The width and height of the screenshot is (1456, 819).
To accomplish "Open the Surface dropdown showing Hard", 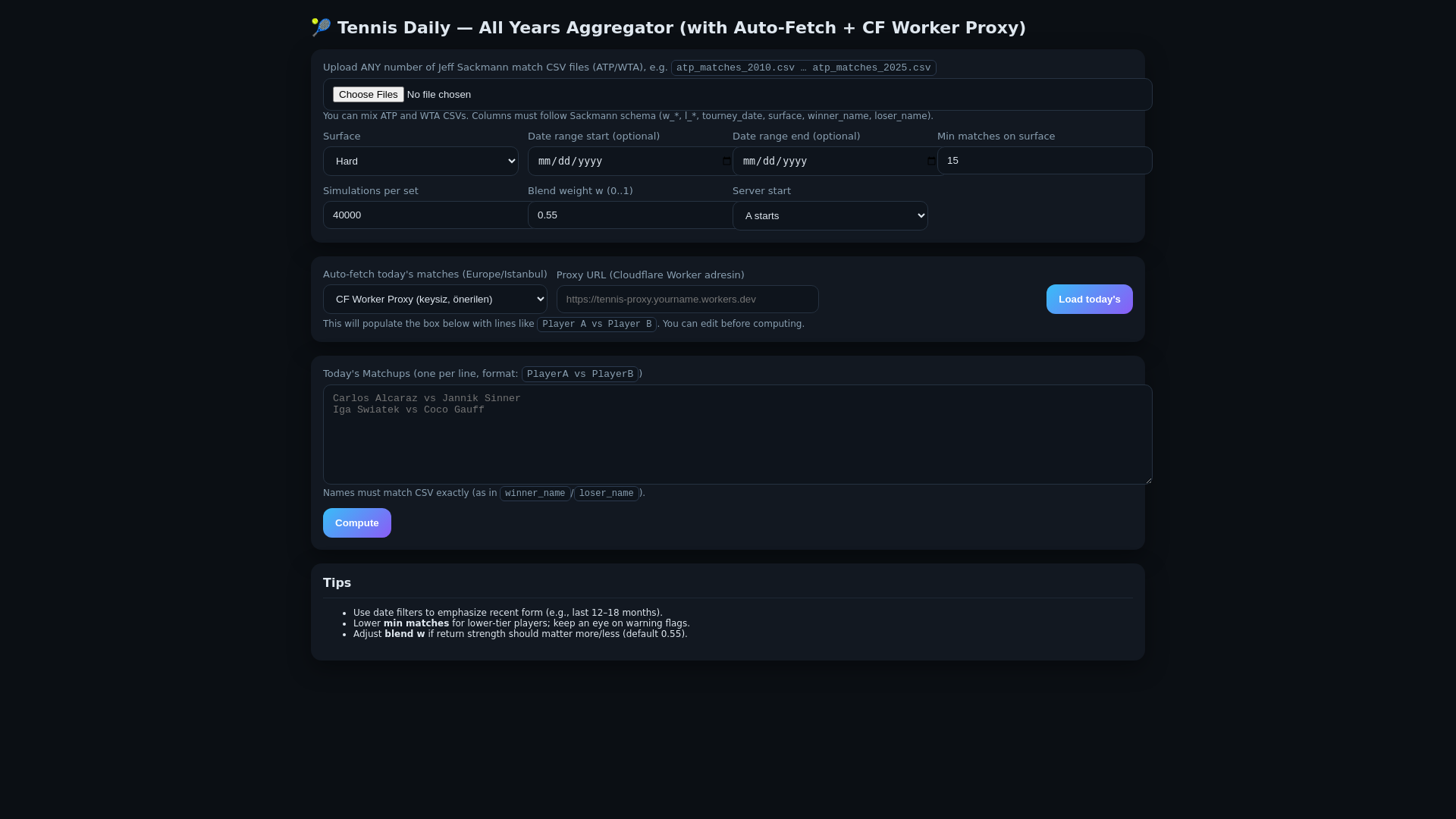I will pos(421,162).
